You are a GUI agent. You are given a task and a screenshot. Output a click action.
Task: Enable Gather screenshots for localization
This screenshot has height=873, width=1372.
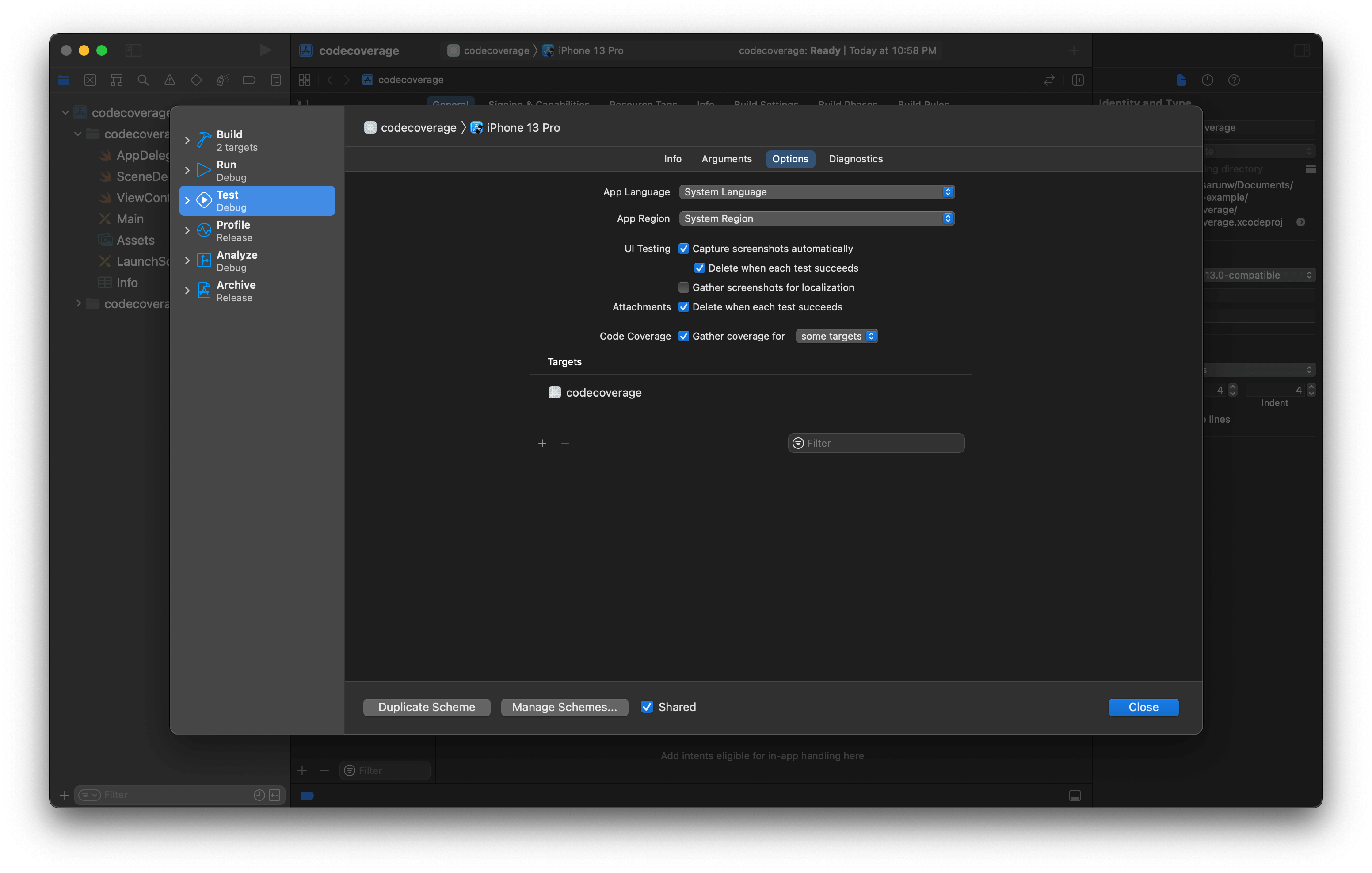(684, 287)
